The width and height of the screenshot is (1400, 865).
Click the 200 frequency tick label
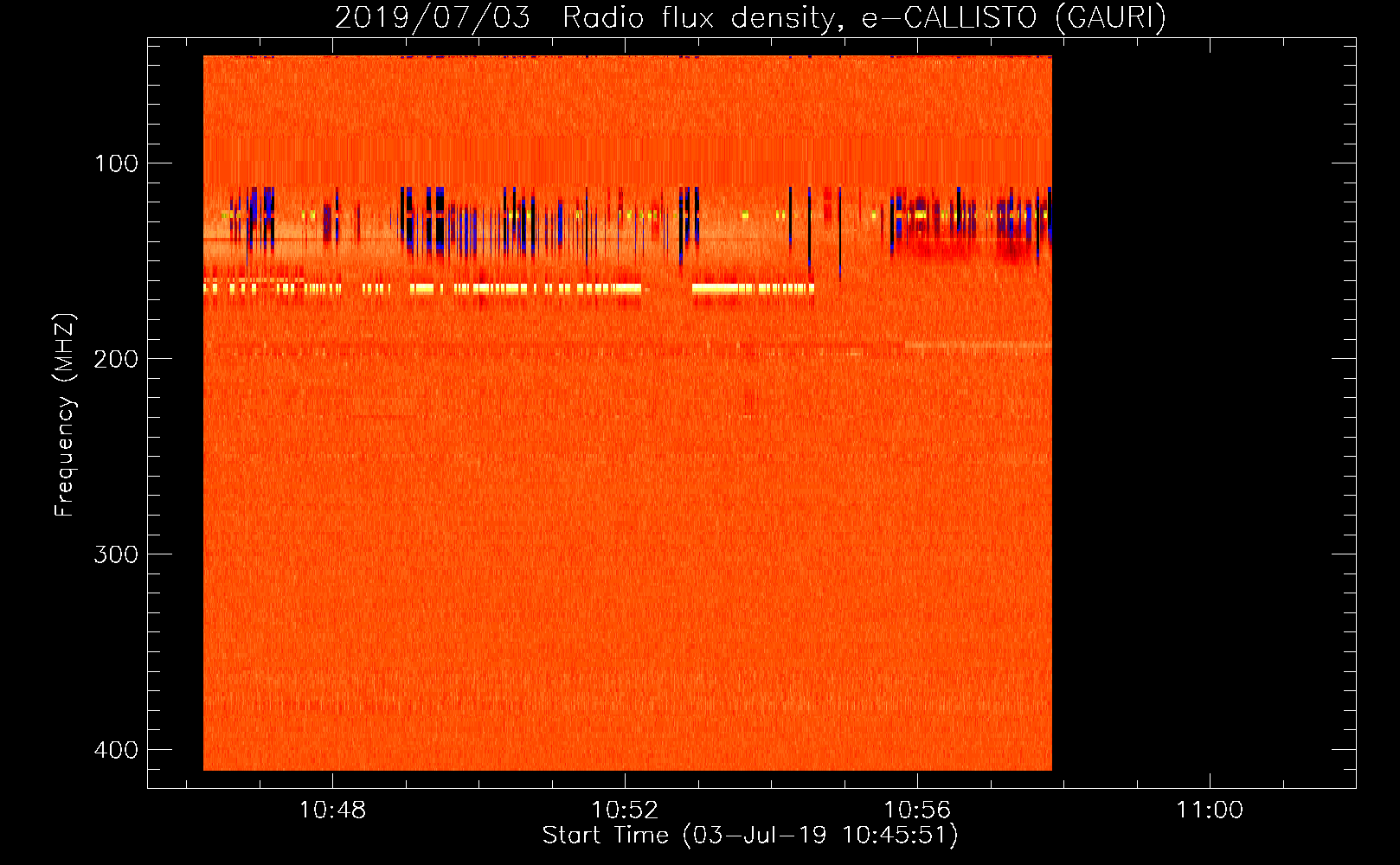point(116,359)
